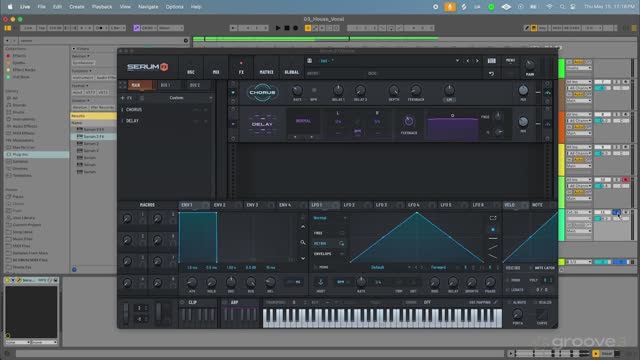This screenshot has width=640, height=360.
Task: Click the PORTA knob
Action: point(518,314)
